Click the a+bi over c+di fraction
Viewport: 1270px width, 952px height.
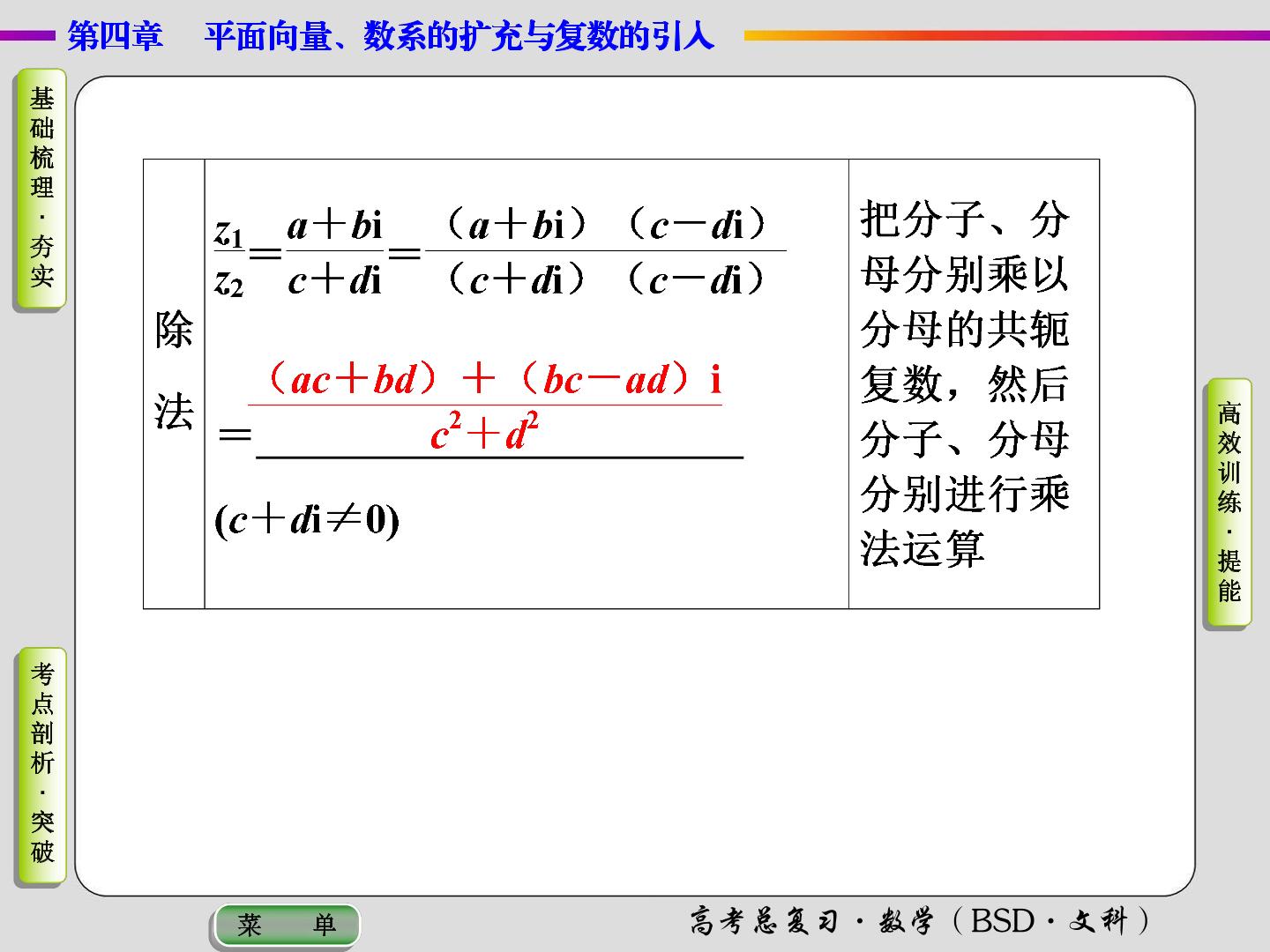click(335, 254)
